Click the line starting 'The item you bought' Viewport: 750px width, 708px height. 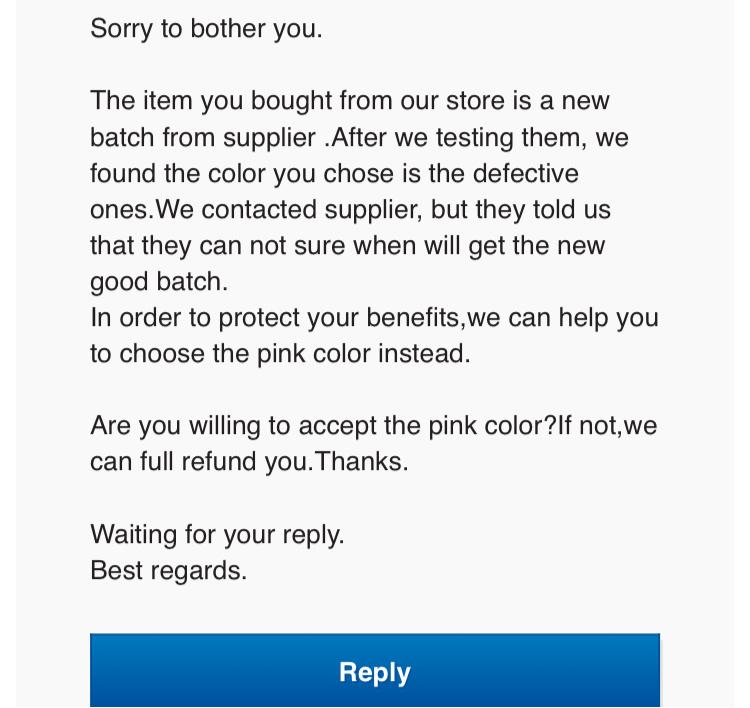(350, 101)
